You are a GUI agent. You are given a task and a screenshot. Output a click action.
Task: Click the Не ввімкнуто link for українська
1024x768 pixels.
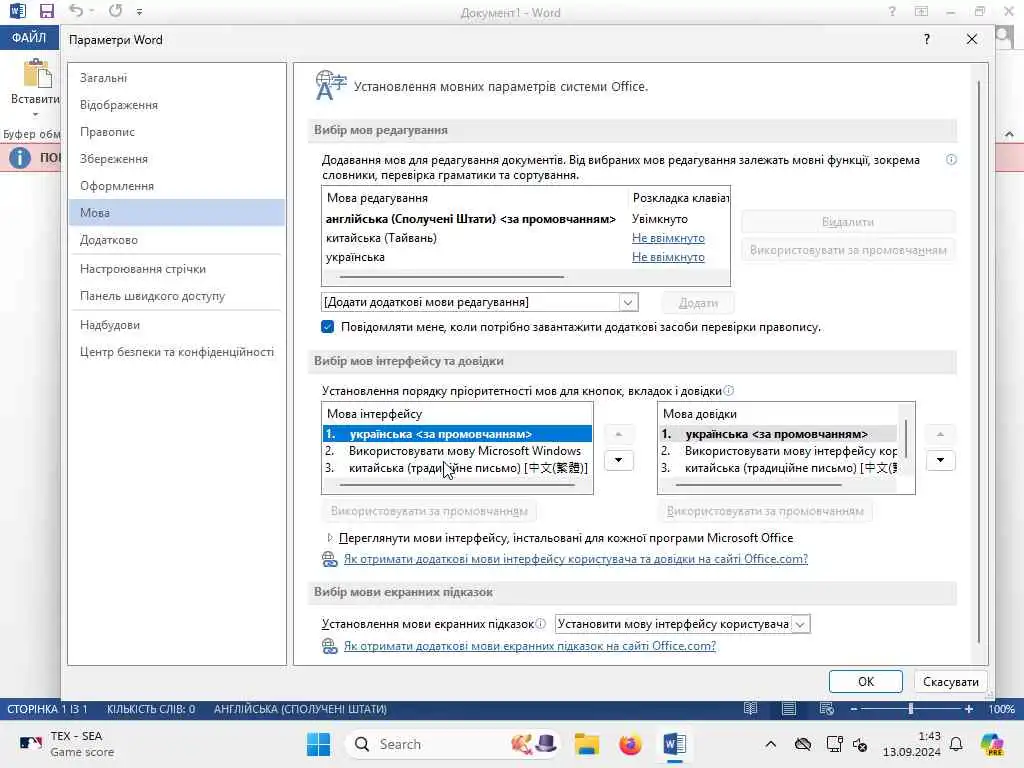(668, 257)
